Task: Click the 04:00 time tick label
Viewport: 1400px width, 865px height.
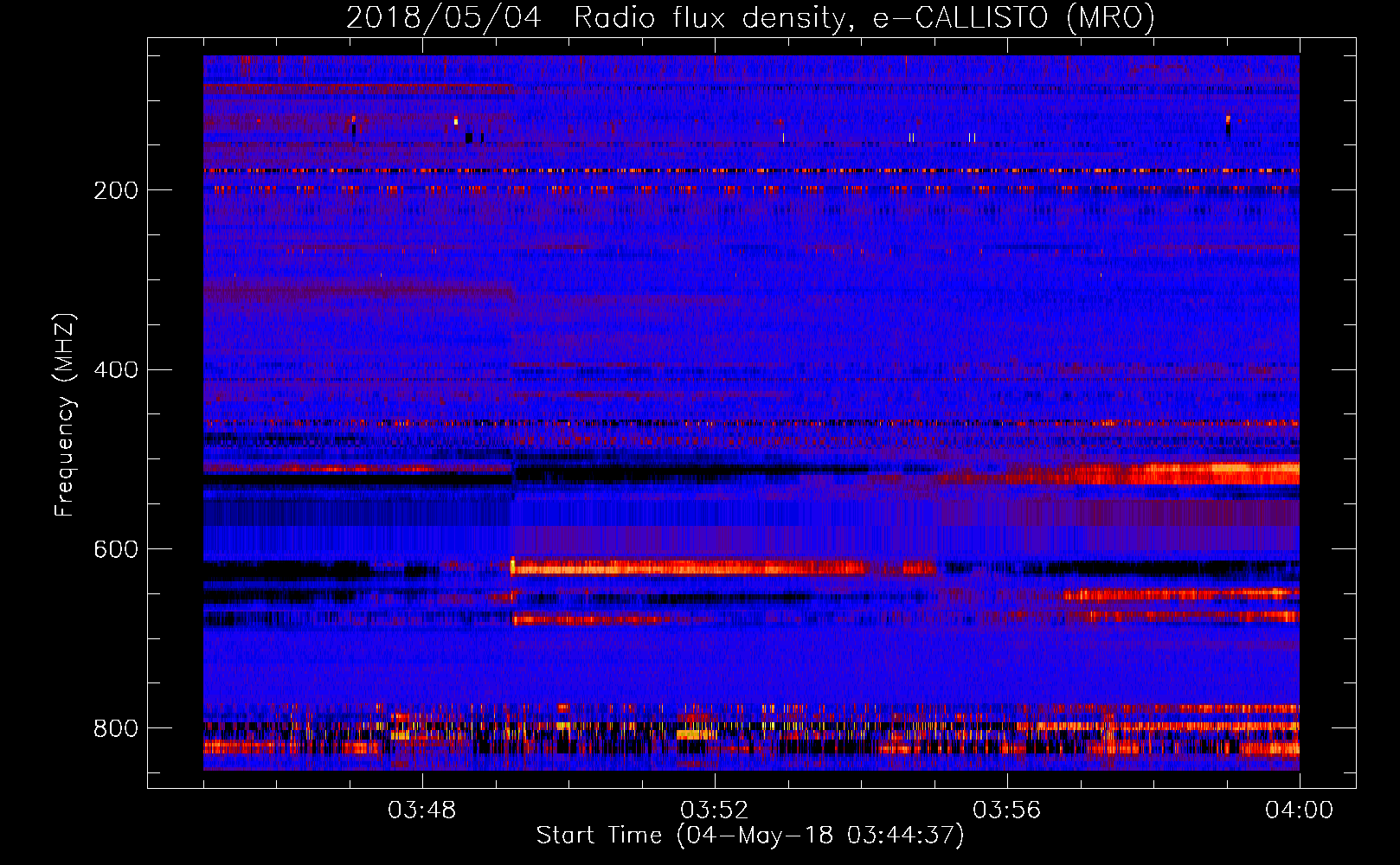Action: (x=1299, y=811)
